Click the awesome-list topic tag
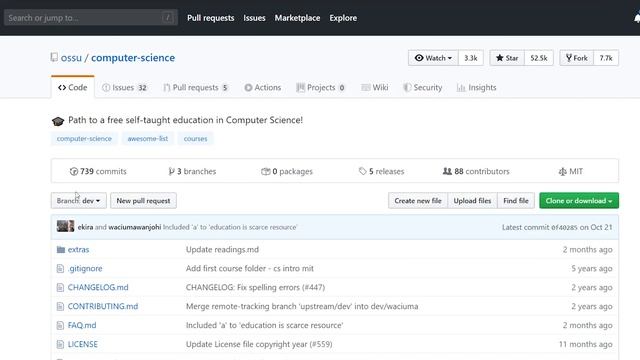This screenshot has width=640, height=360. 148,139
